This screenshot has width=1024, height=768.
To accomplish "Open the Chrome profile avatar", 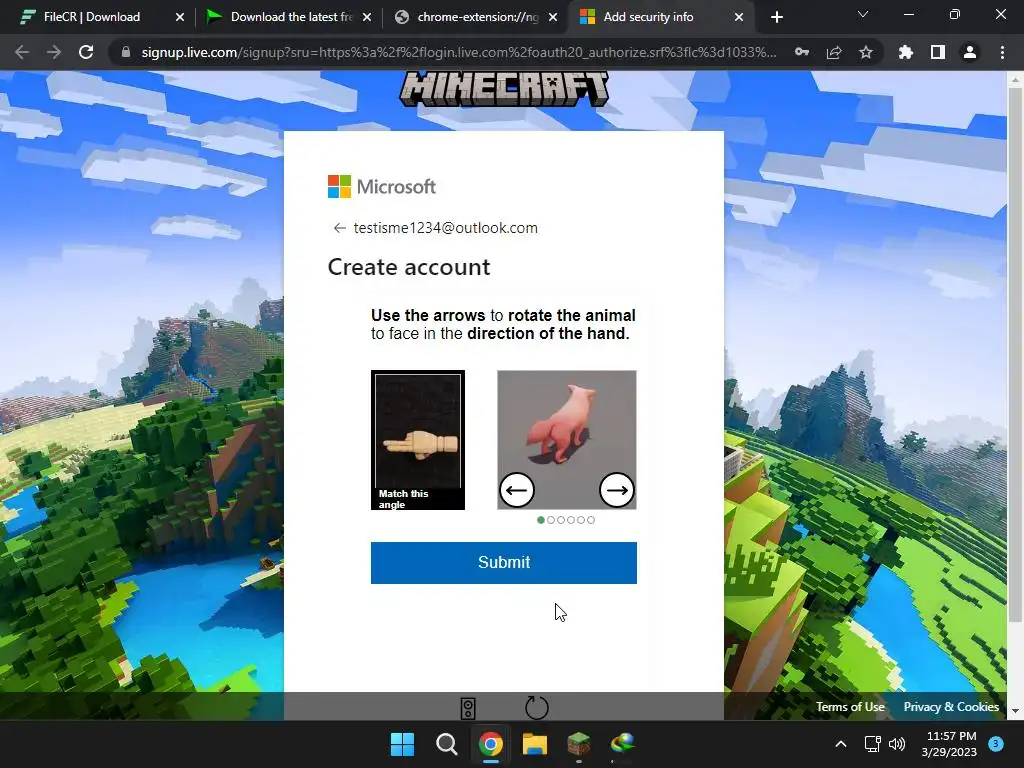I will [x=970, y=52].
